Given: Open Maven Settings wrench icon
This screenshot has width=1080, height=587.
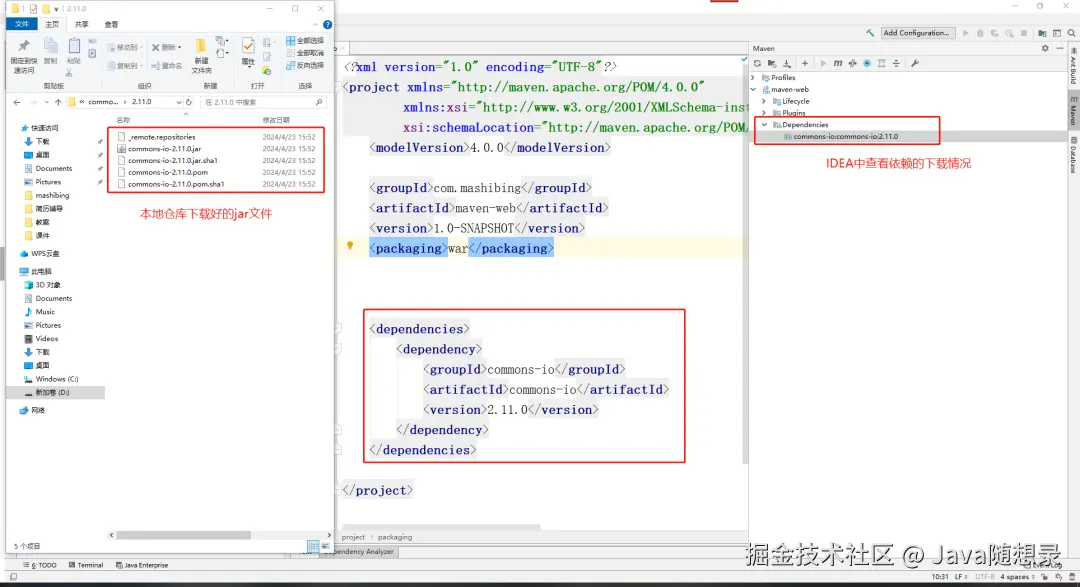Looking at the screenshot, I should tap(915, 63).
